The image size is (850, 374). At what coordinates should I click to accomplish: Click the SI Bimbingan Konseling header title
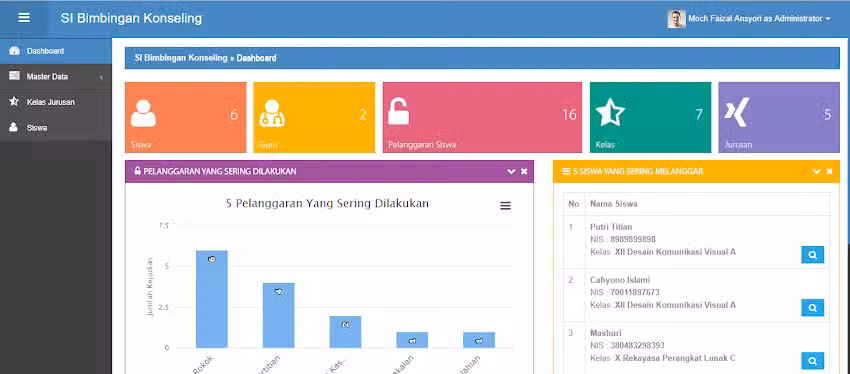[x=131, y=18]
